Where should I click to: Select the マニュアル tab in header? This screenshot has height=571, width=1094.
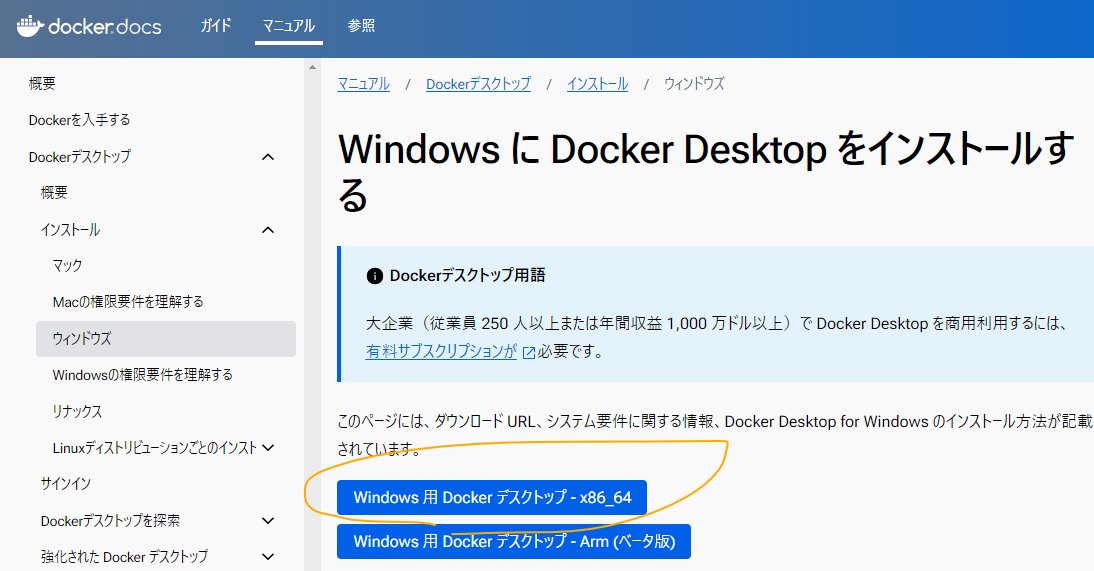coord(289,26)
